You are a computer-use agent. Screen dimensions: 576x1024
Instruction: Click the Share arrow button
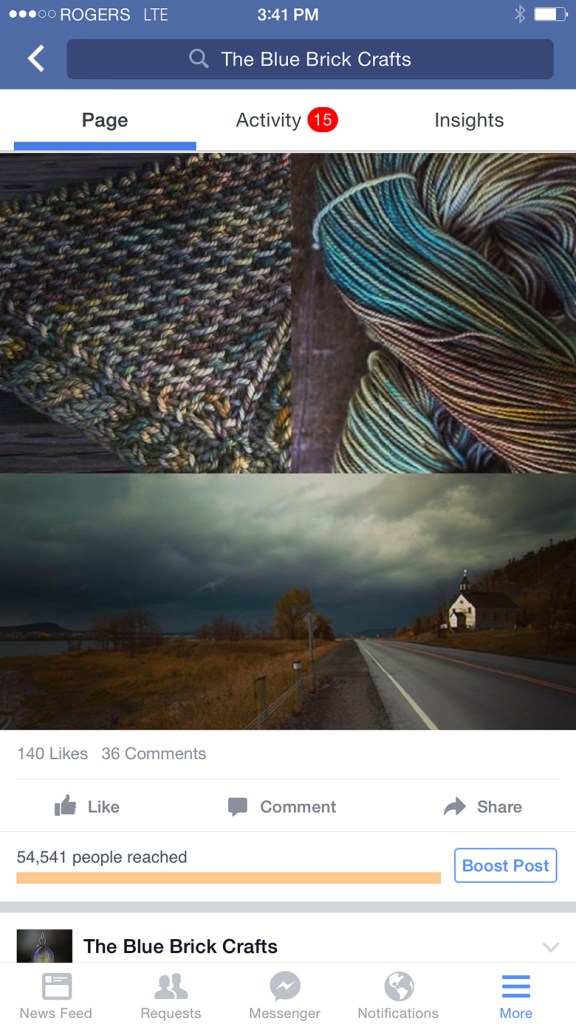[483, 807]
